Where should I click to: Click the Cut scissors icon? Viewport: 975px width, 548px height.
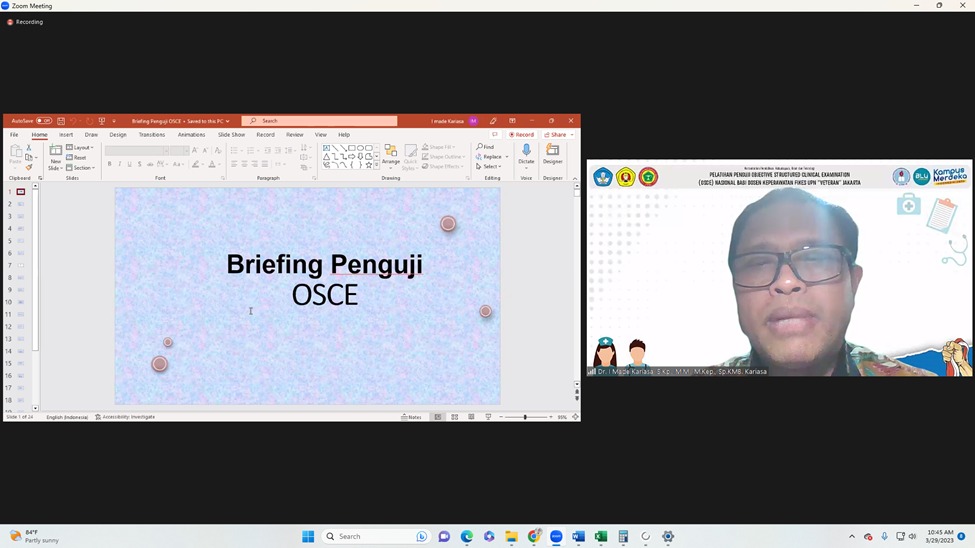click(x=29, y=148)
